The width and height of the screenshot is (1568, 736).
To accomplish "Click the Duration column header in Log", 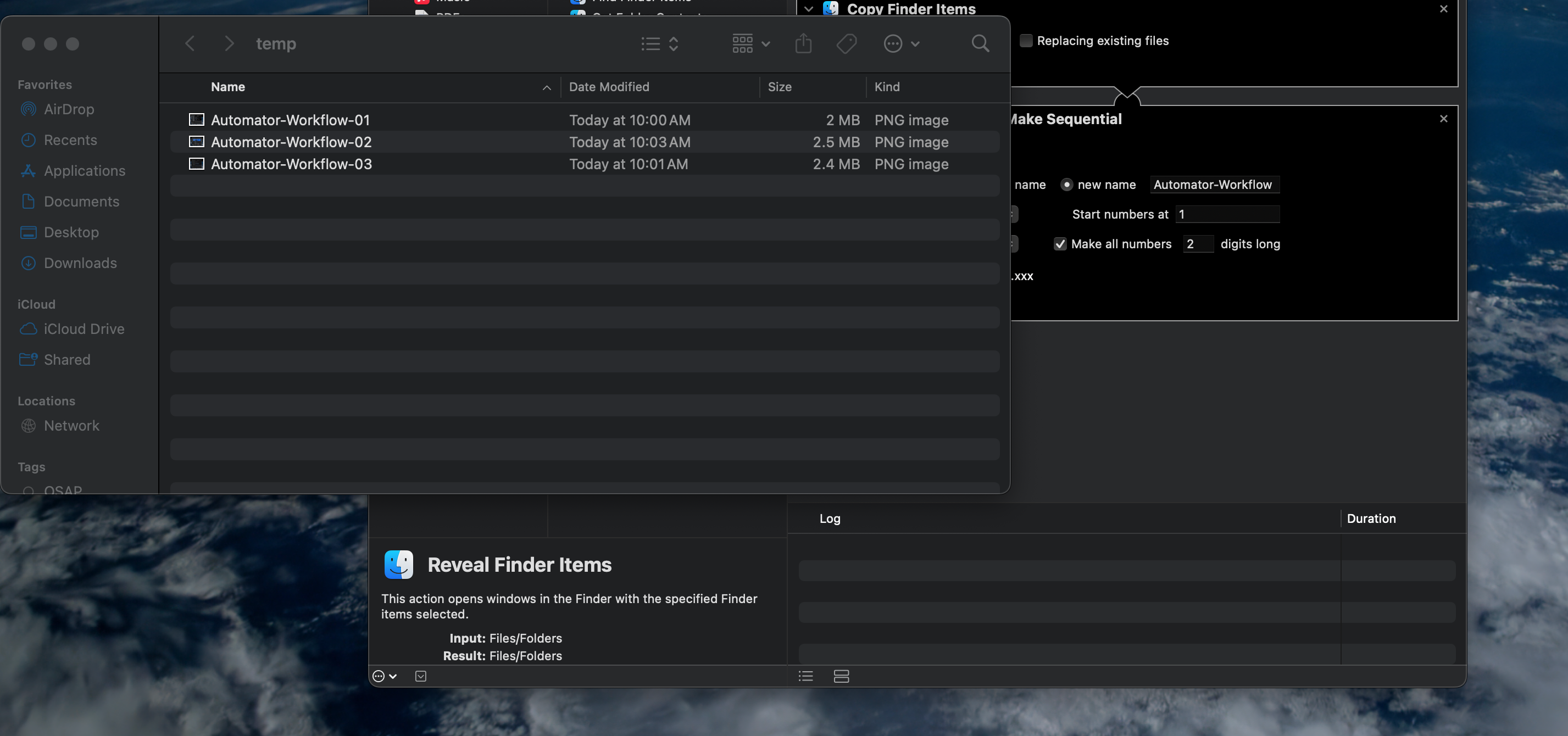I will click(x=1371, y=518).
